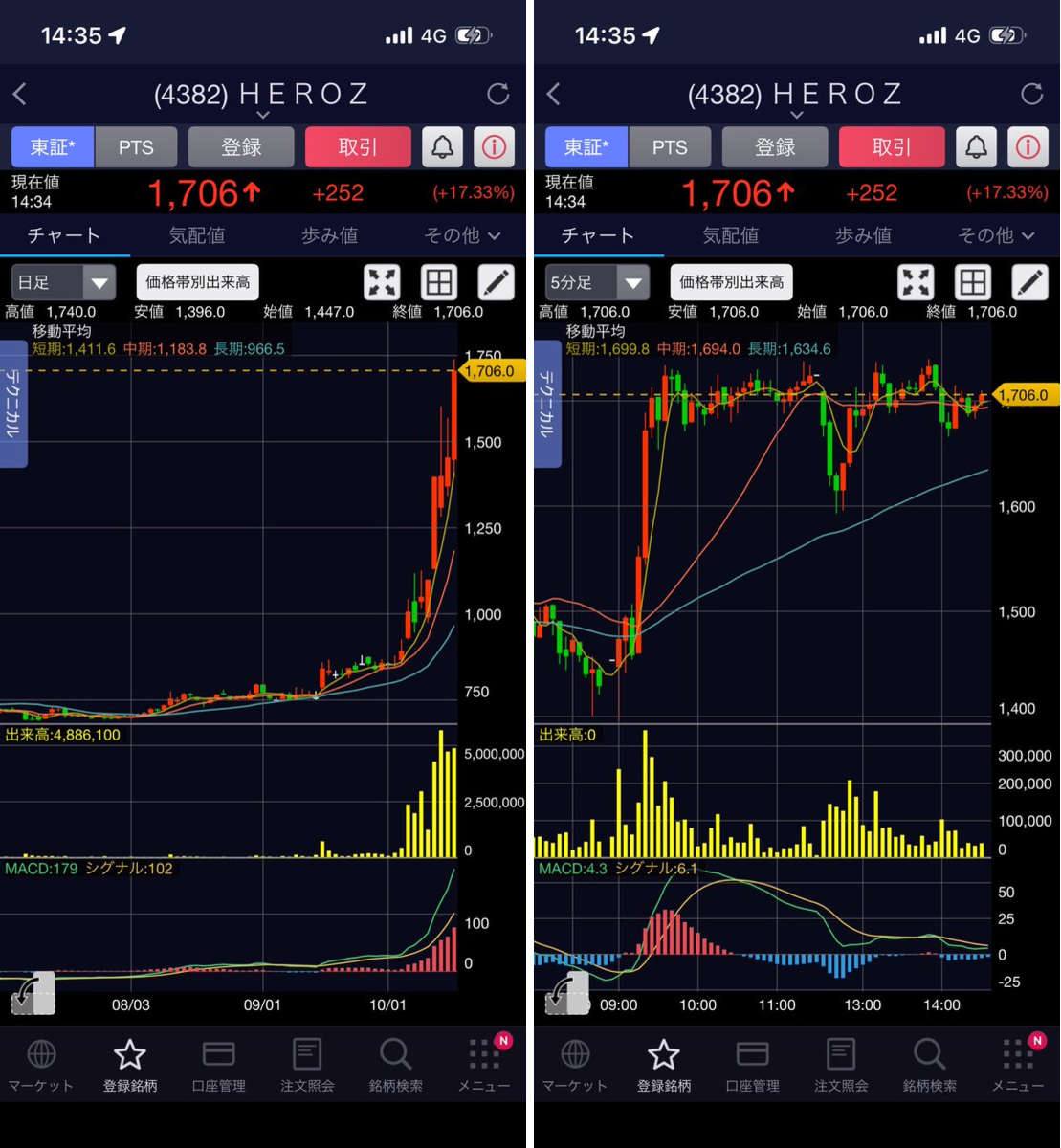Switch to 気配値 tab in left screen
The width and height of the screenshot is (1061, 1148).
click(197, 235)
